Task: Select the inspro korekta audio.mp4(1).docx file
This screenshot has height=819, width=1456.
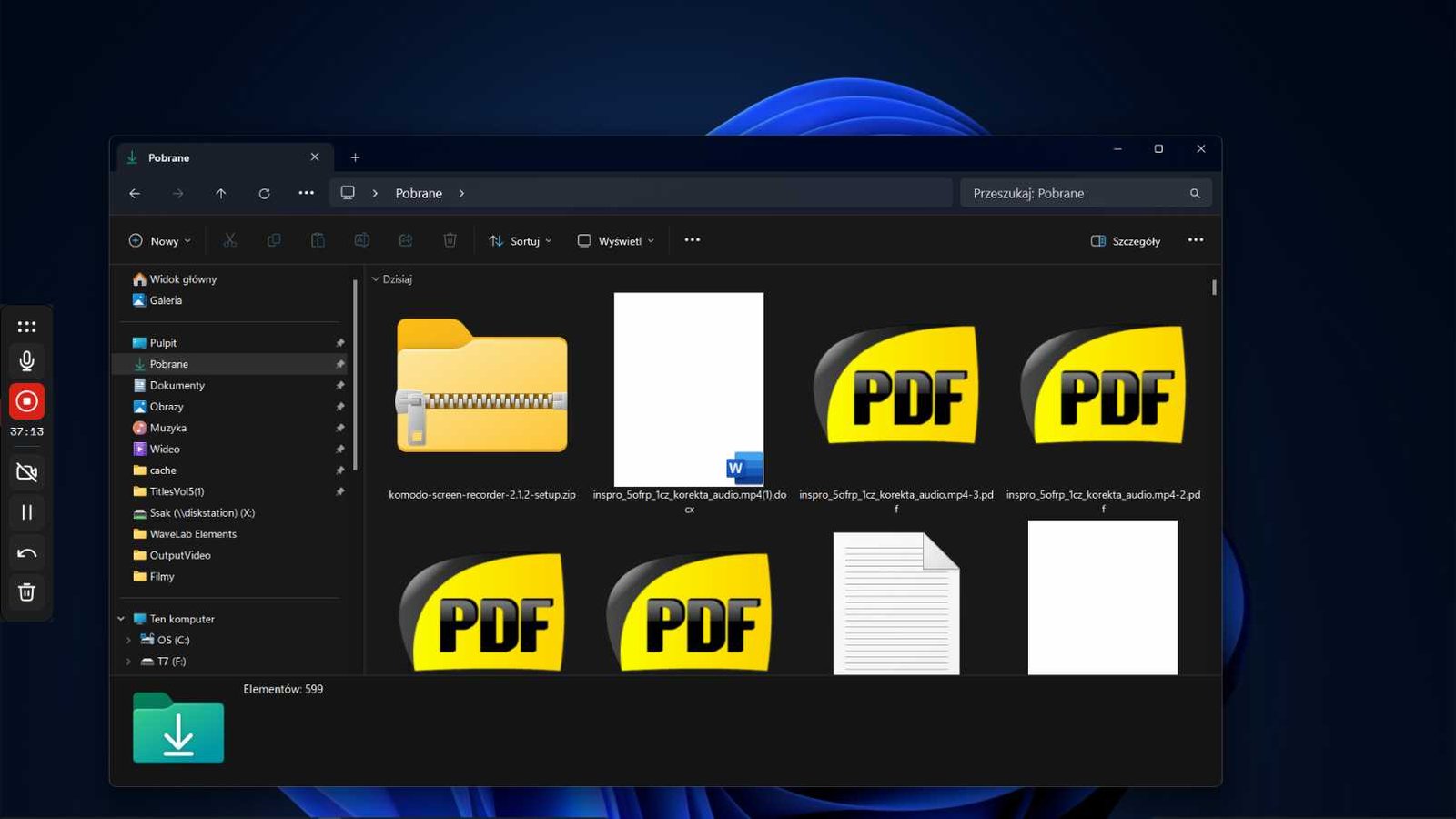Action: pos(689,406)
